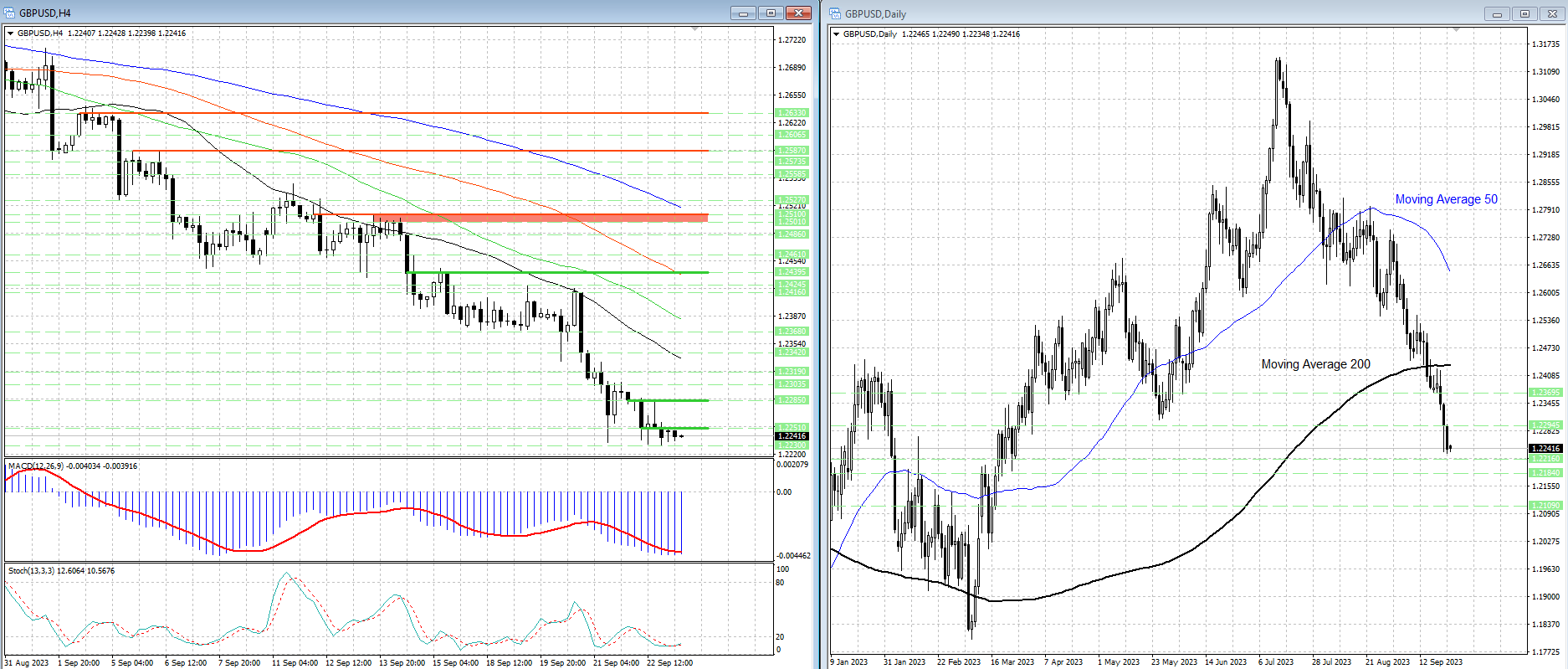Viewport: 1568px width, 669px height.
Task: Select the 'Moving Average 50' text label
Action: click(x=1446, y=199)
